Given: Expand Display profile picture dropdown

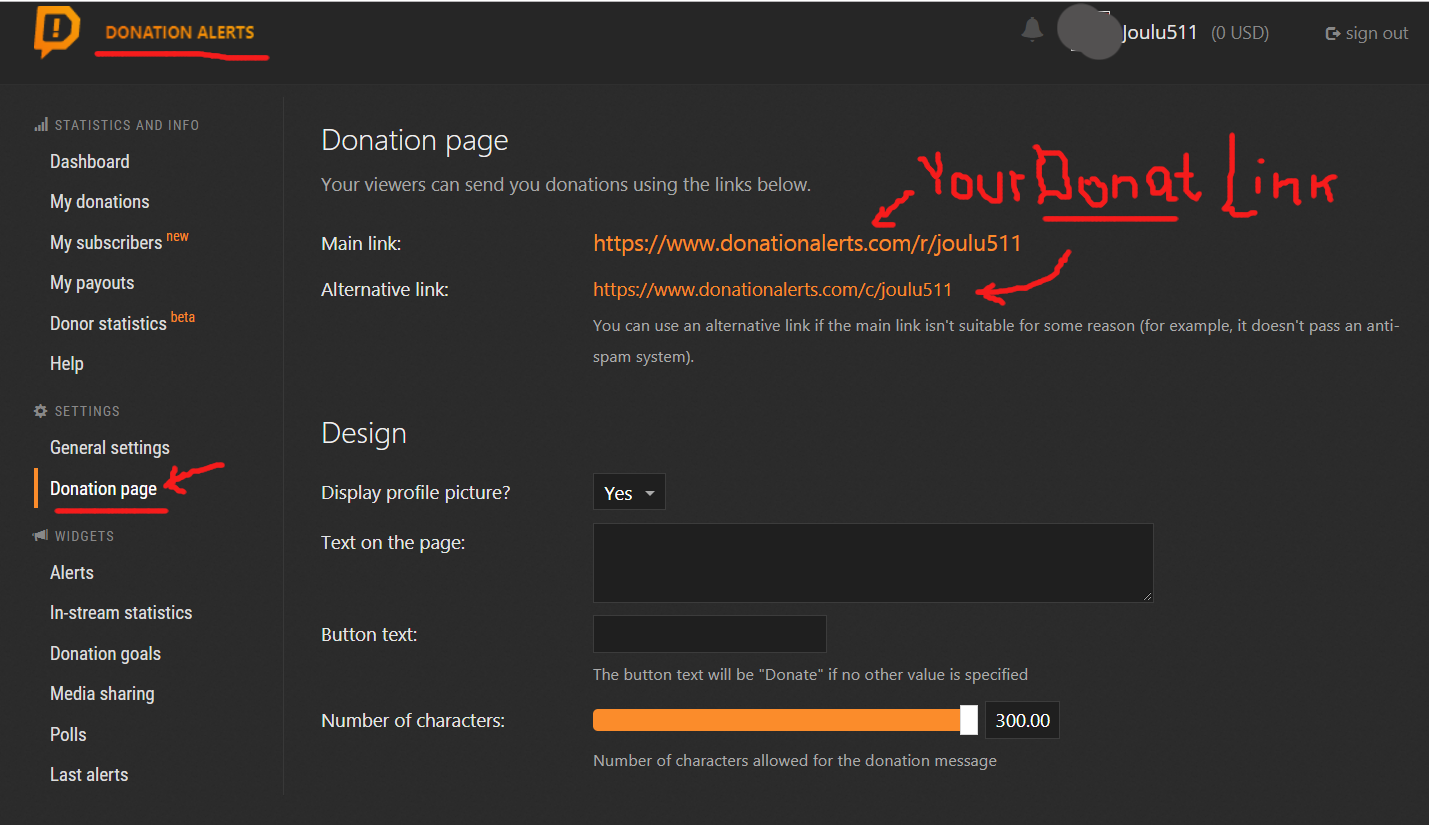Looking at the screenshot, I should (x=629, y=492).
